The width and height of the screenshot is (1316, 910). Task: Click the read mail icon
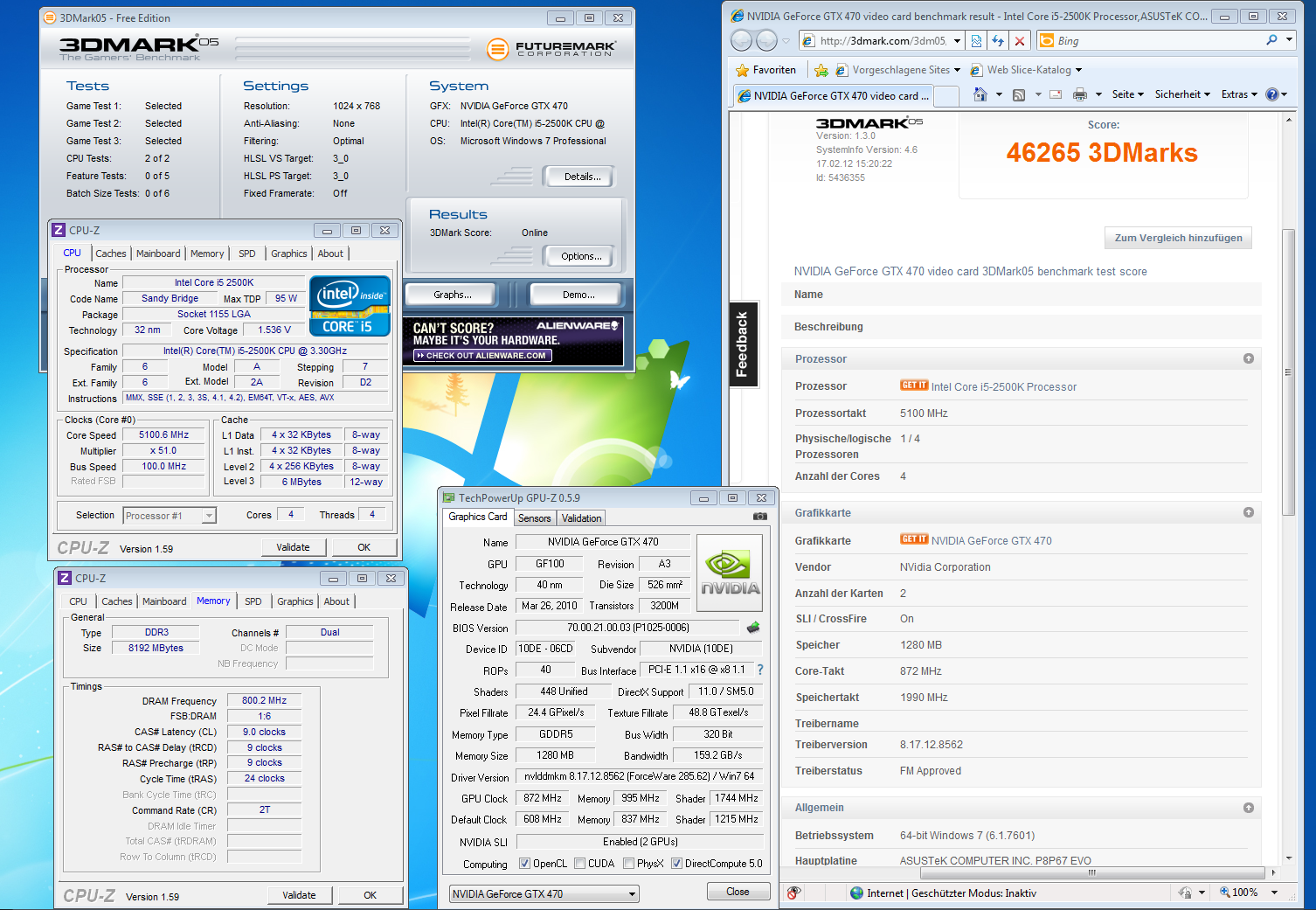[1056, 94]
